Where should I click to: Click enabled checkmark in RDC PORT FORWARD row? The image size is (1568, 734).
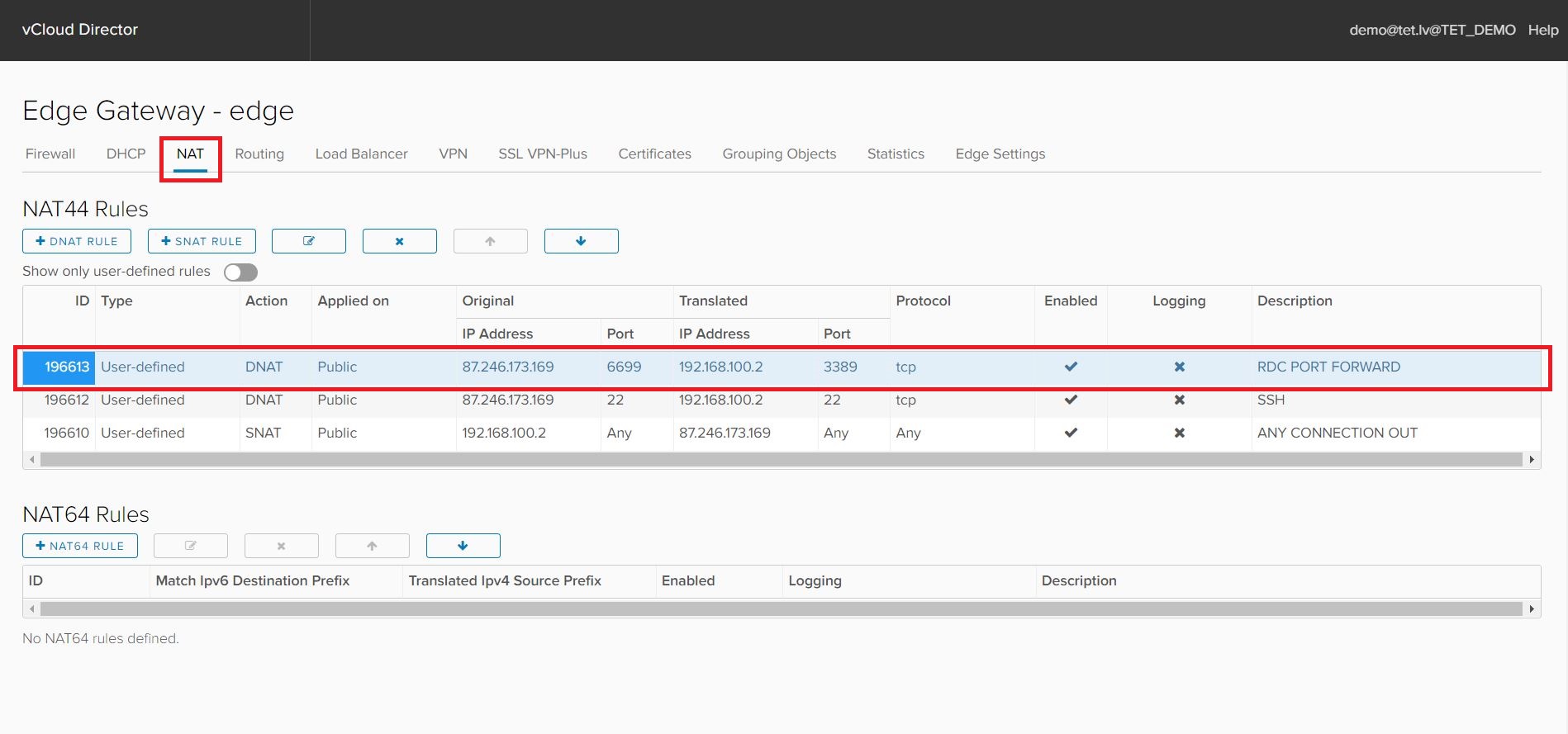tap(1071, 367)
